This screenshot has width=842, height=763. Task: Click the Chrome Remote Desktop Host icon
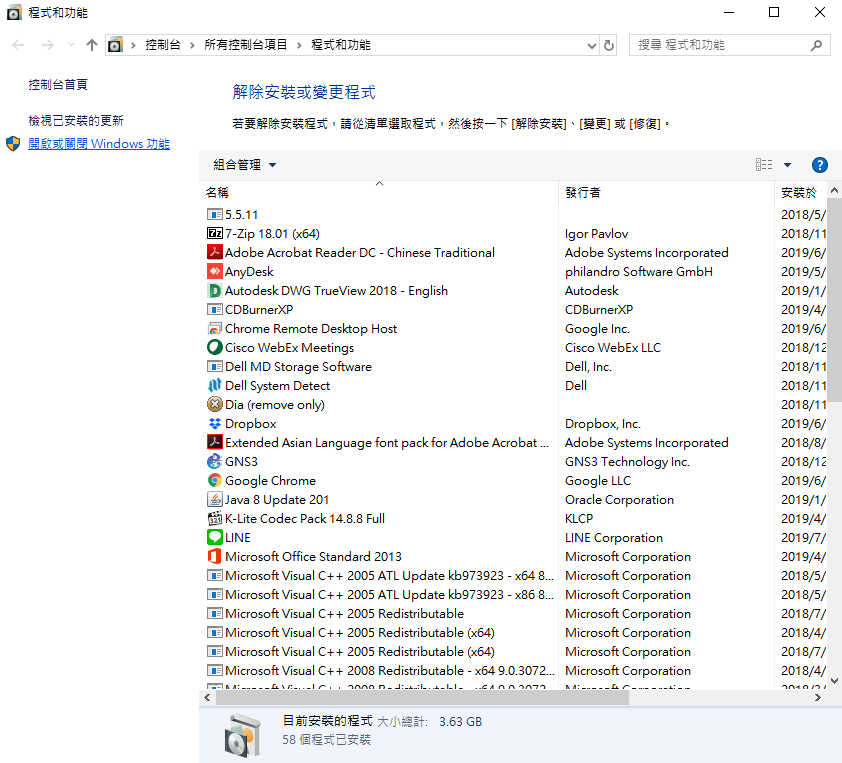214,329
